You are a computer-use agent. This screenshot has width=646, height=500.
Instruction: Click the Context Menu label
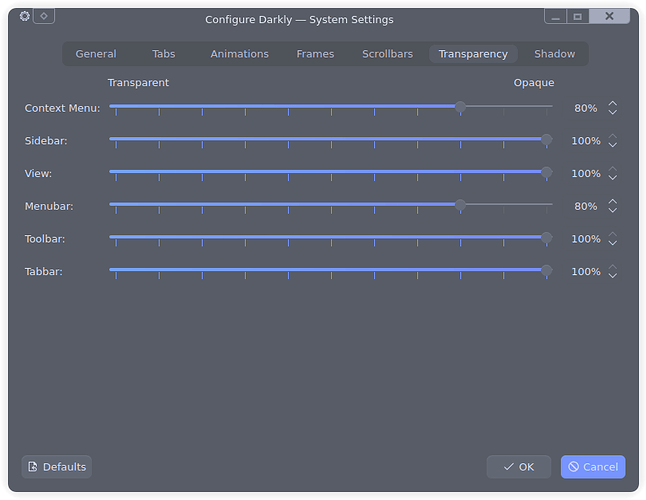pyautogui.click(x=62, y=108)
